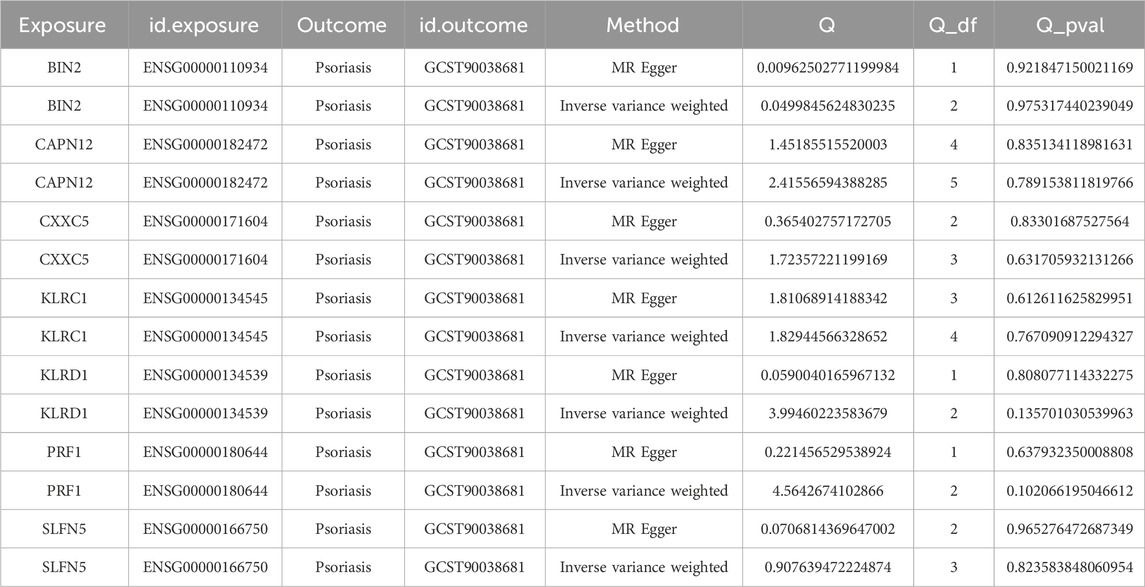The image size is (1145, 587).
Task: Select the Outcome column header
Action: (338, 26)
